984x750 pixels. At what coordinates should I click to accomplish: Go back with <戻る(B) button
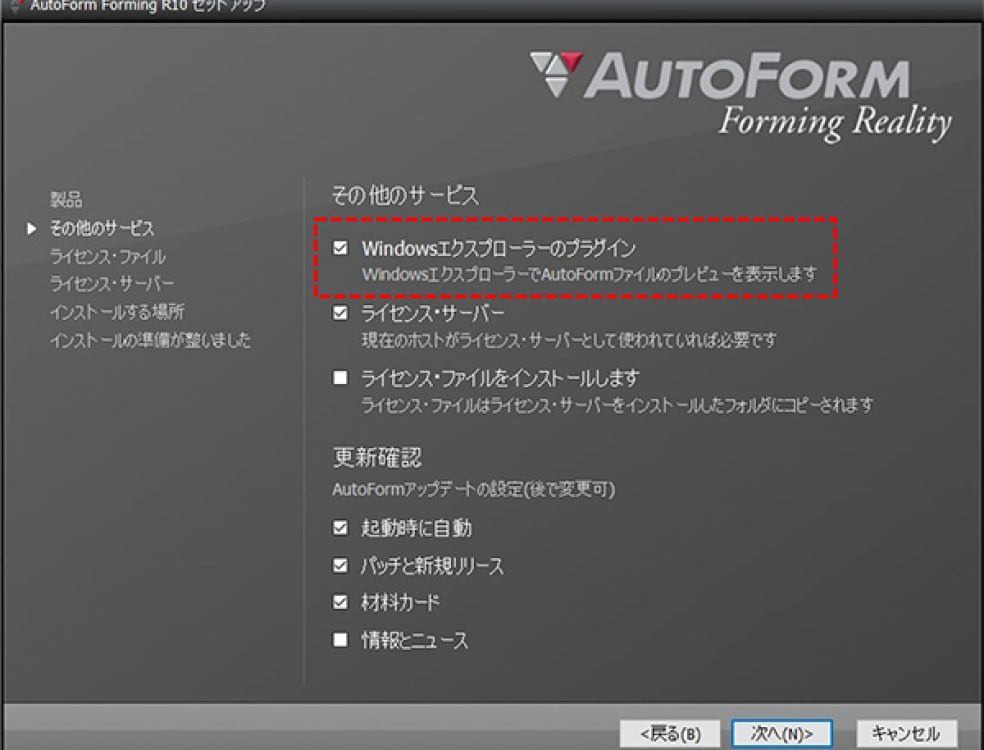coord(670,733)
